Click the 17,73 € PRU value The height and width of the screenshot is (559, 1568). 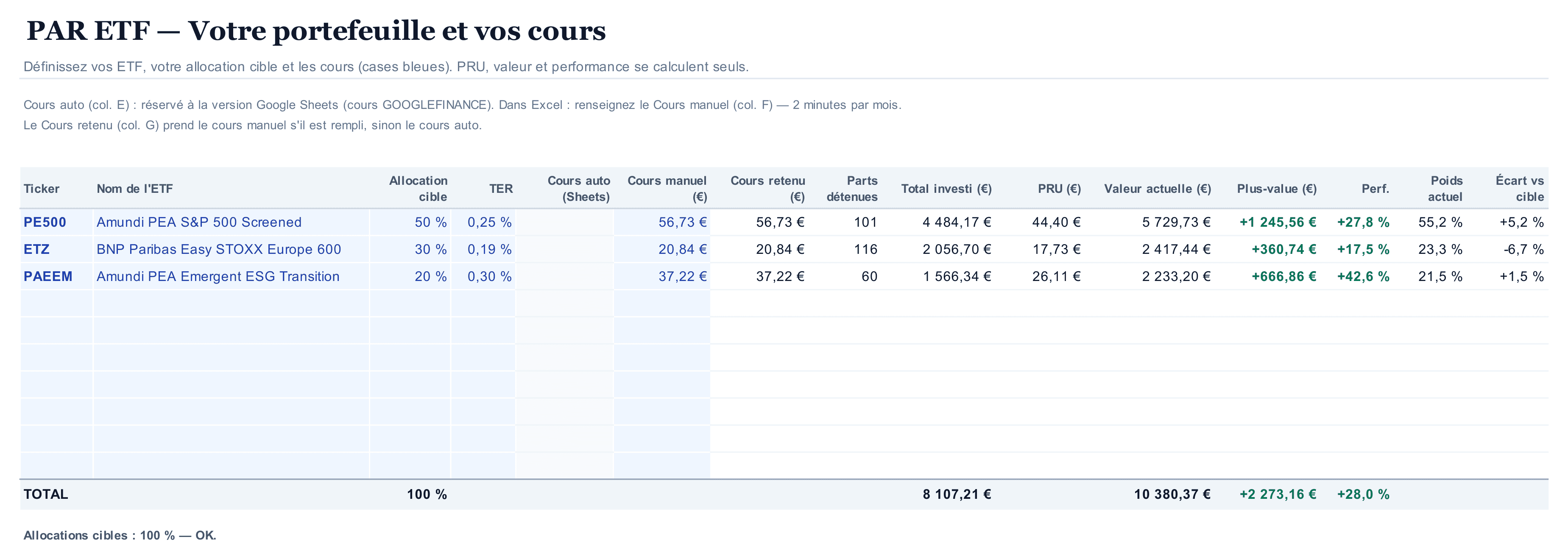coord(1056,249)
